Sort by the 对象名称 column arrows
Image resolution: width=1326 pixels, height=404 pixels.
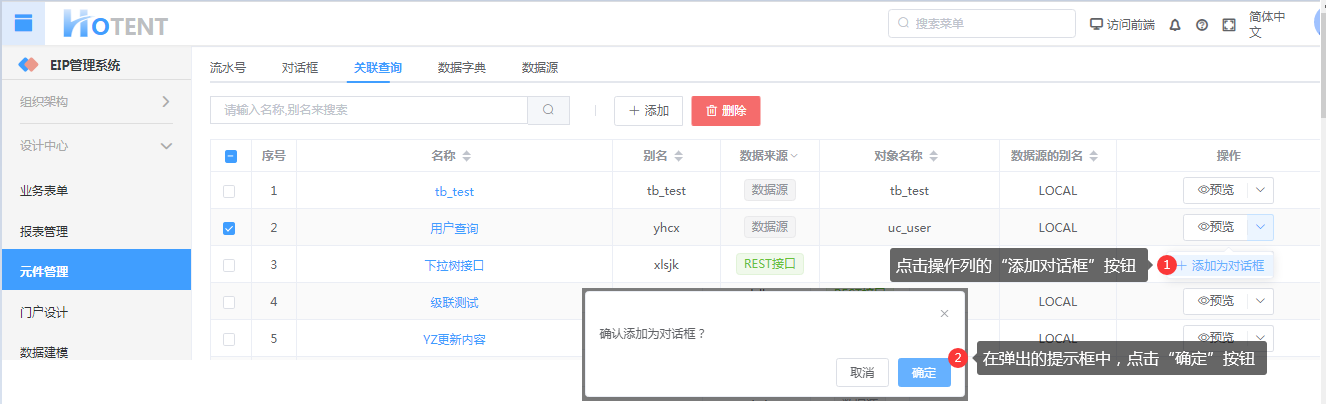click(934, 156)
